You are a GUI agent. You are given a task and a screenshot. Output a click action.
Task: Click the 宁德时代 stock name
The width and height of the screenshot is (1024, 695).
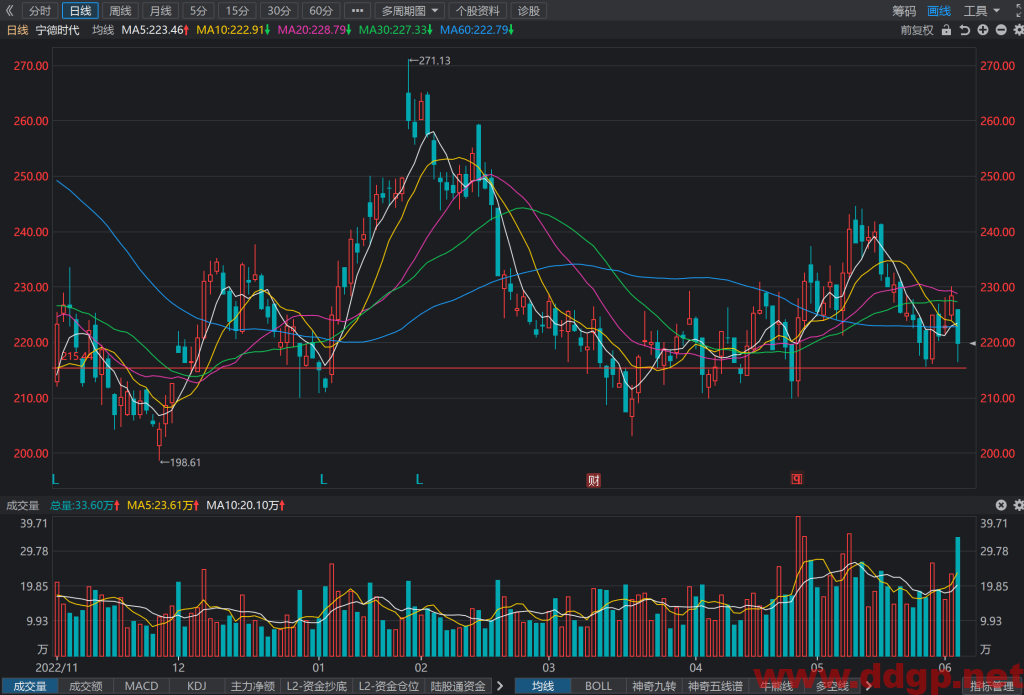(x=57, y=30)
